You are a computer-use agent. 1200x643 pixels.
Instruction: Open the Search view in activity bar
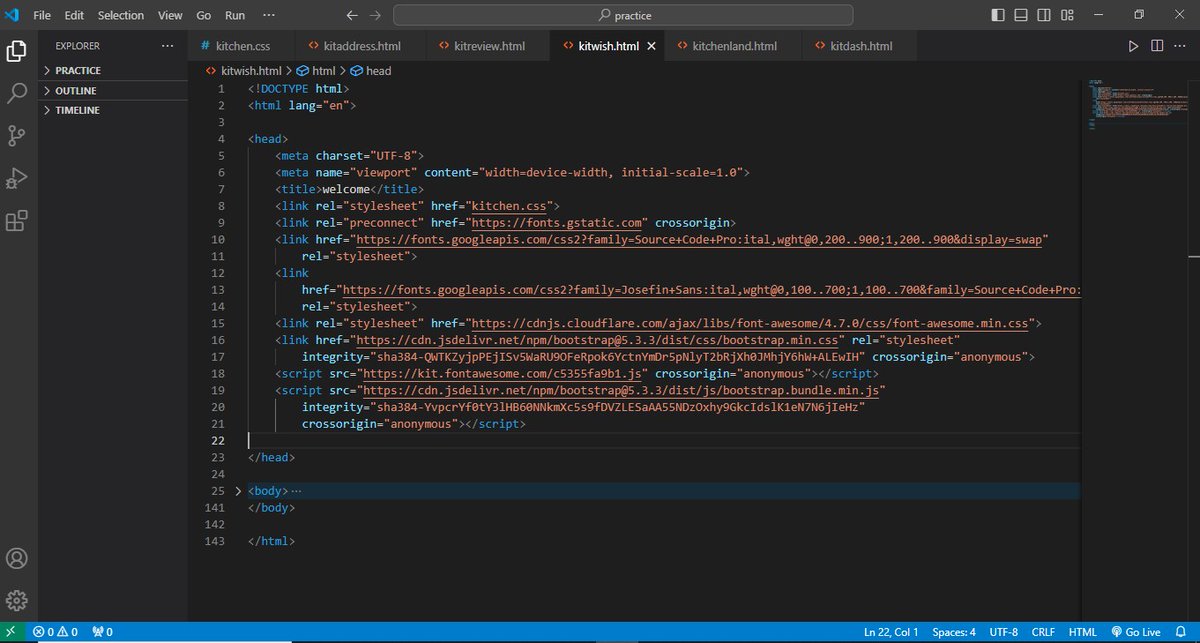[x=17, y=94]
